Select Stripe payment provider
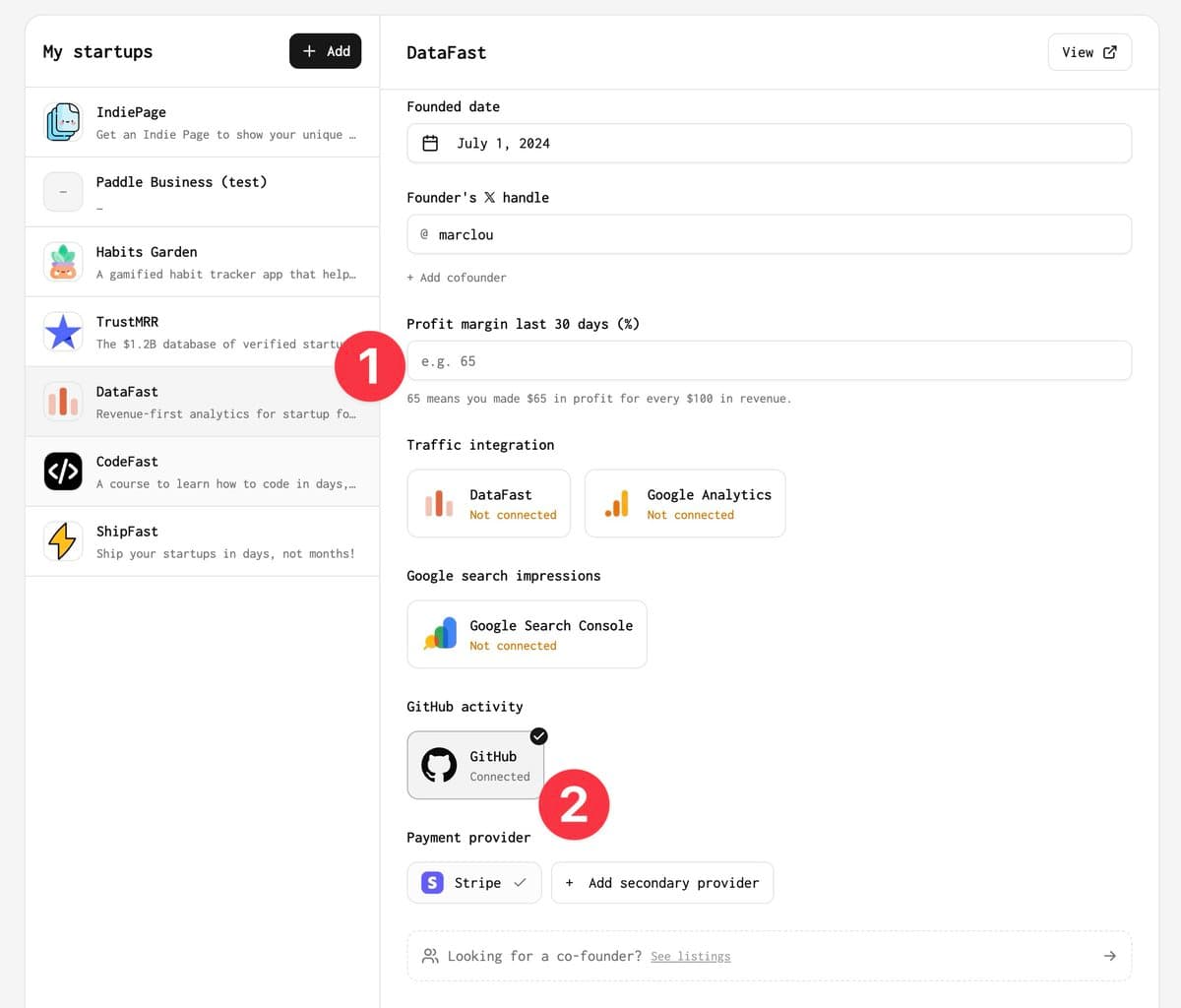Viewport: 1181px width, 1008px height. (474, 883)
